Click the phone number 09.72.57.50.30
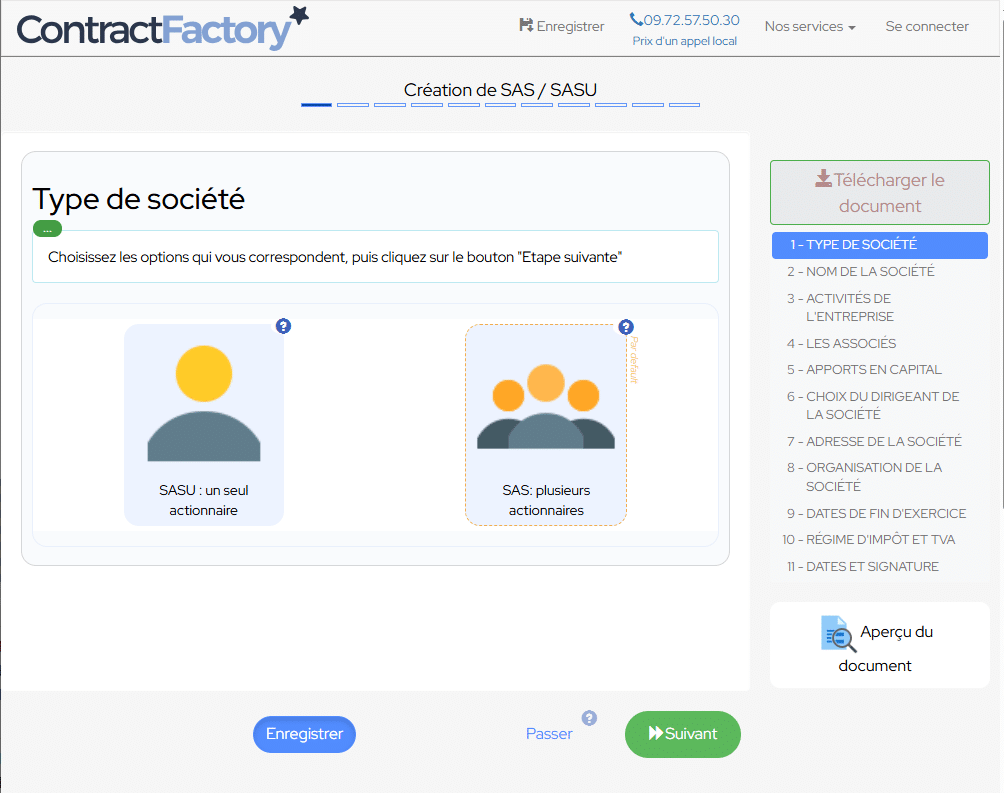 pyautogui.click(x=685, y=20)
